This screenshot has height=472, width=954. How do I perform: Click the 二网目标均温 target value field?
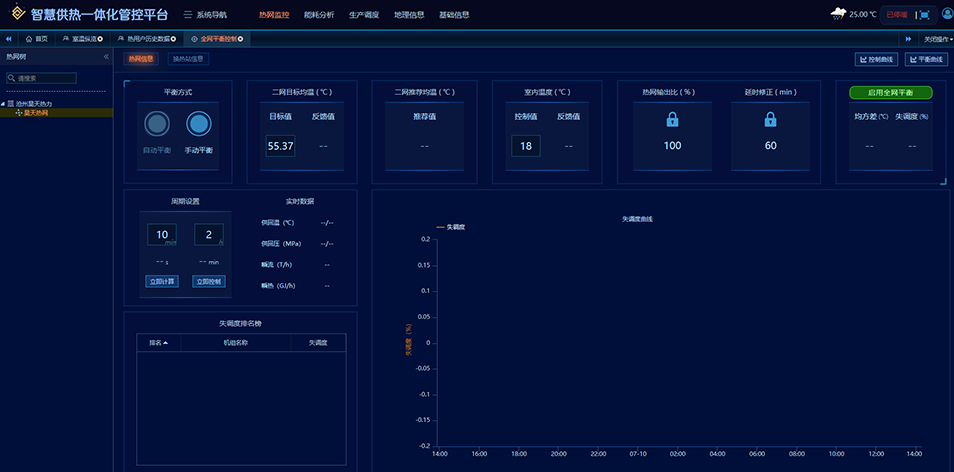coord(280,146)
